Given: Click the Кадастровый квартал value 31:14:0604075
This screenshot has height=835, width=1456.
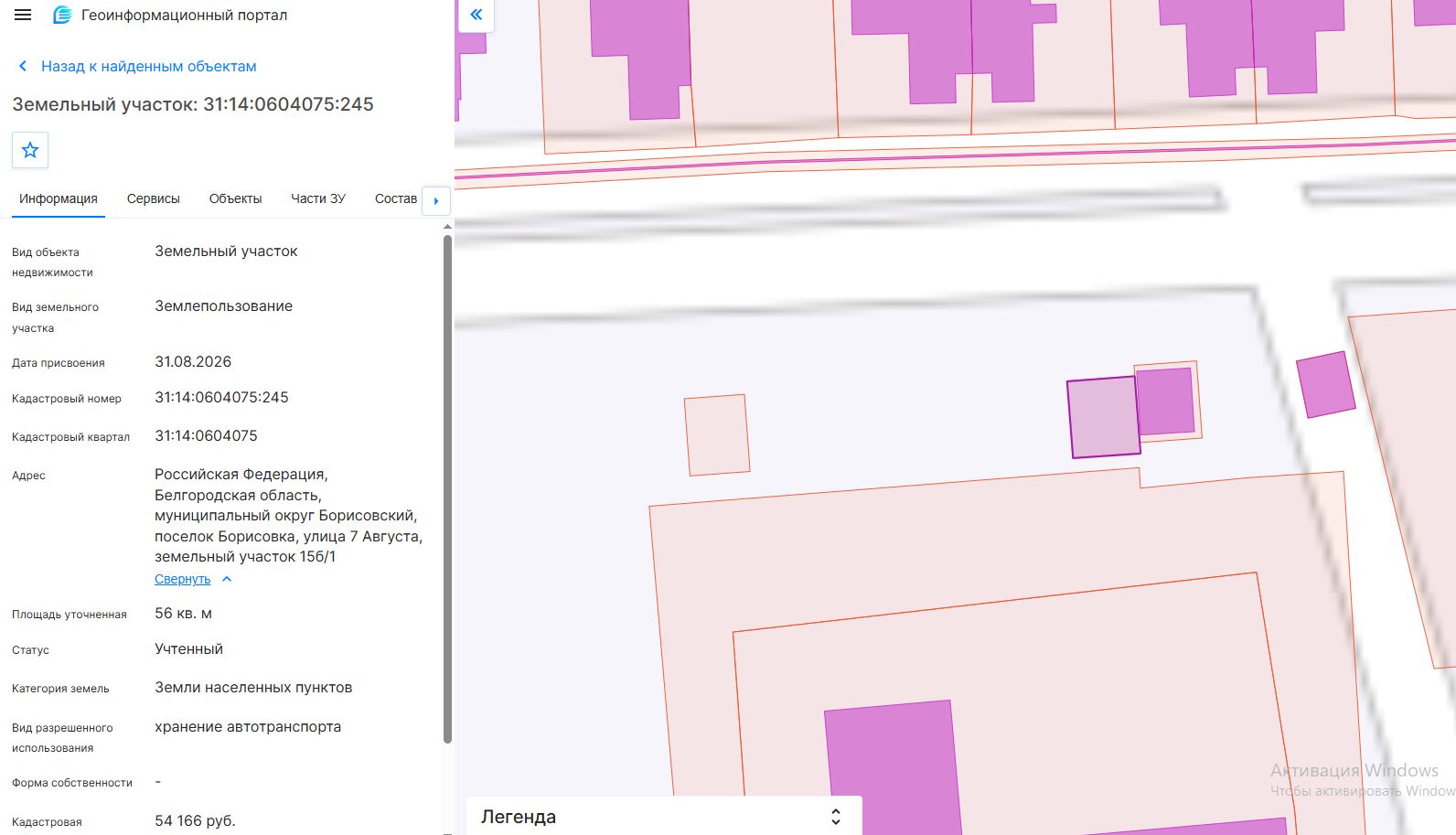Looking at the screenshot, I should click(206, 435).
